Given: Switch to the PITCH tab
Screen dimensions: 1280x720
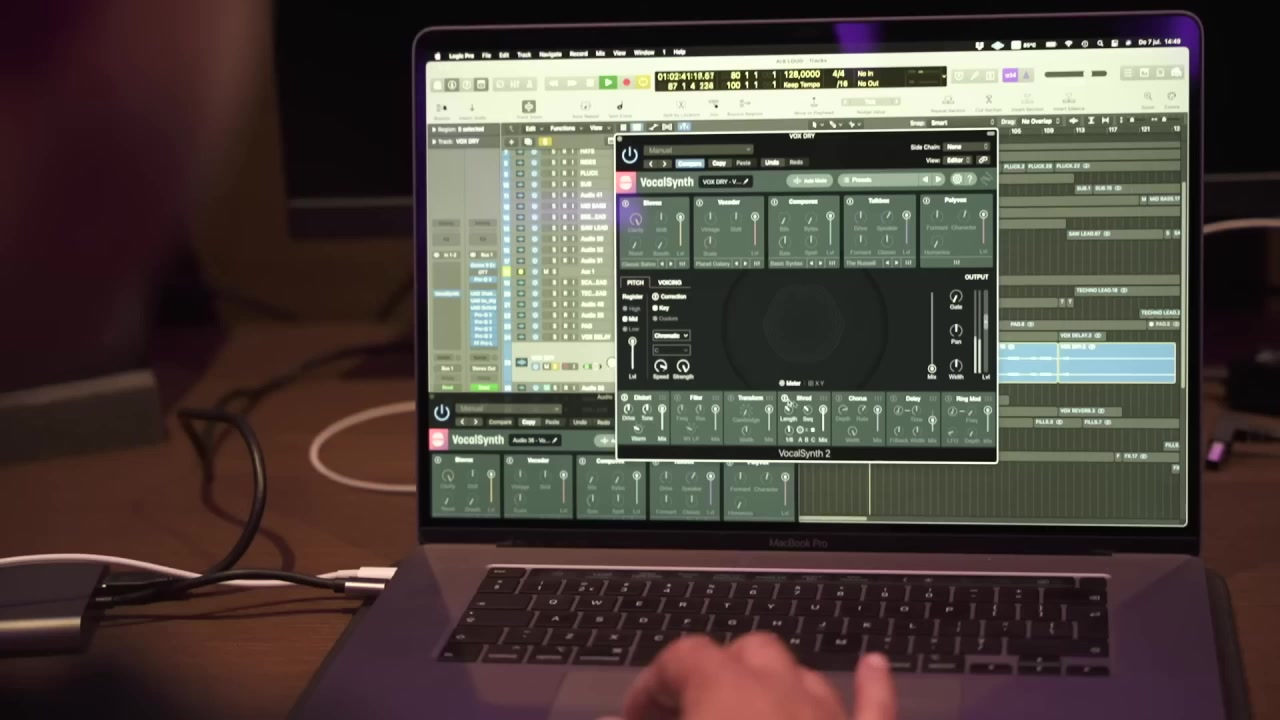Looking at the screenshot, I should pyautogui.click(x=635, y=282).
